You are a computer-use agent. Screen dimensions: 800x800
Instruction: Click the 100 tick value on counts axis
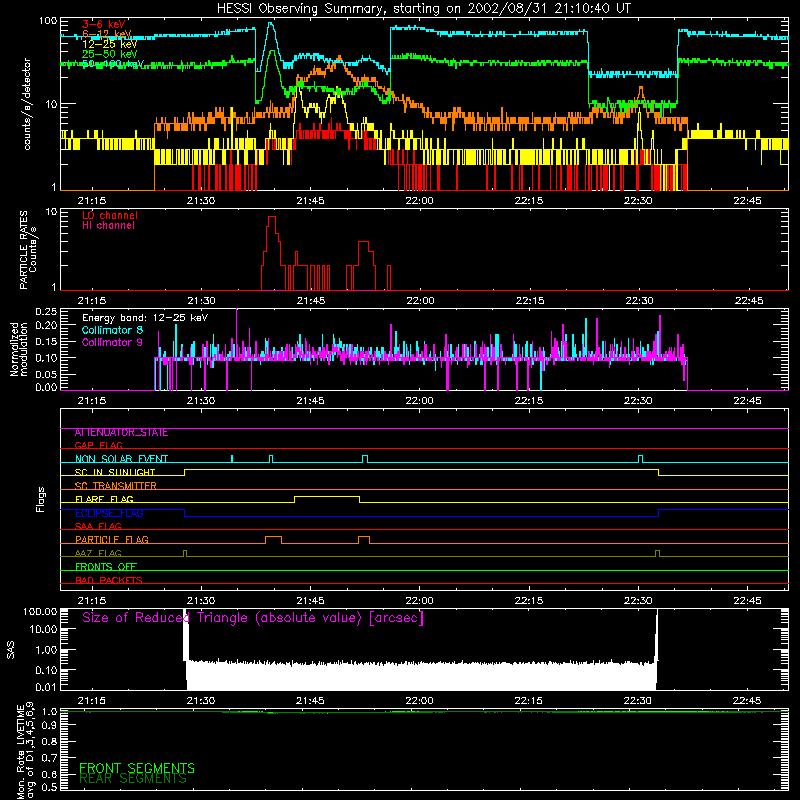(47, 21)
